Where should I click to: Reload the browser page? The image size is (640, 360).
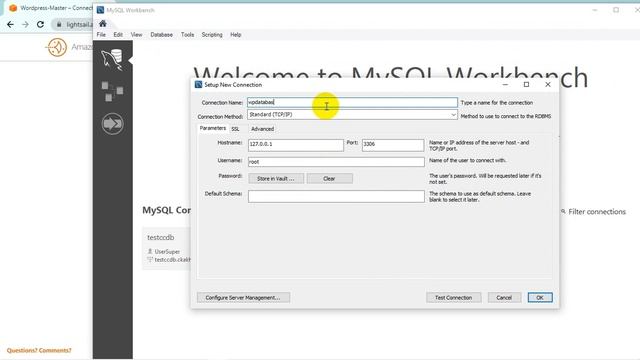(40, 24)
